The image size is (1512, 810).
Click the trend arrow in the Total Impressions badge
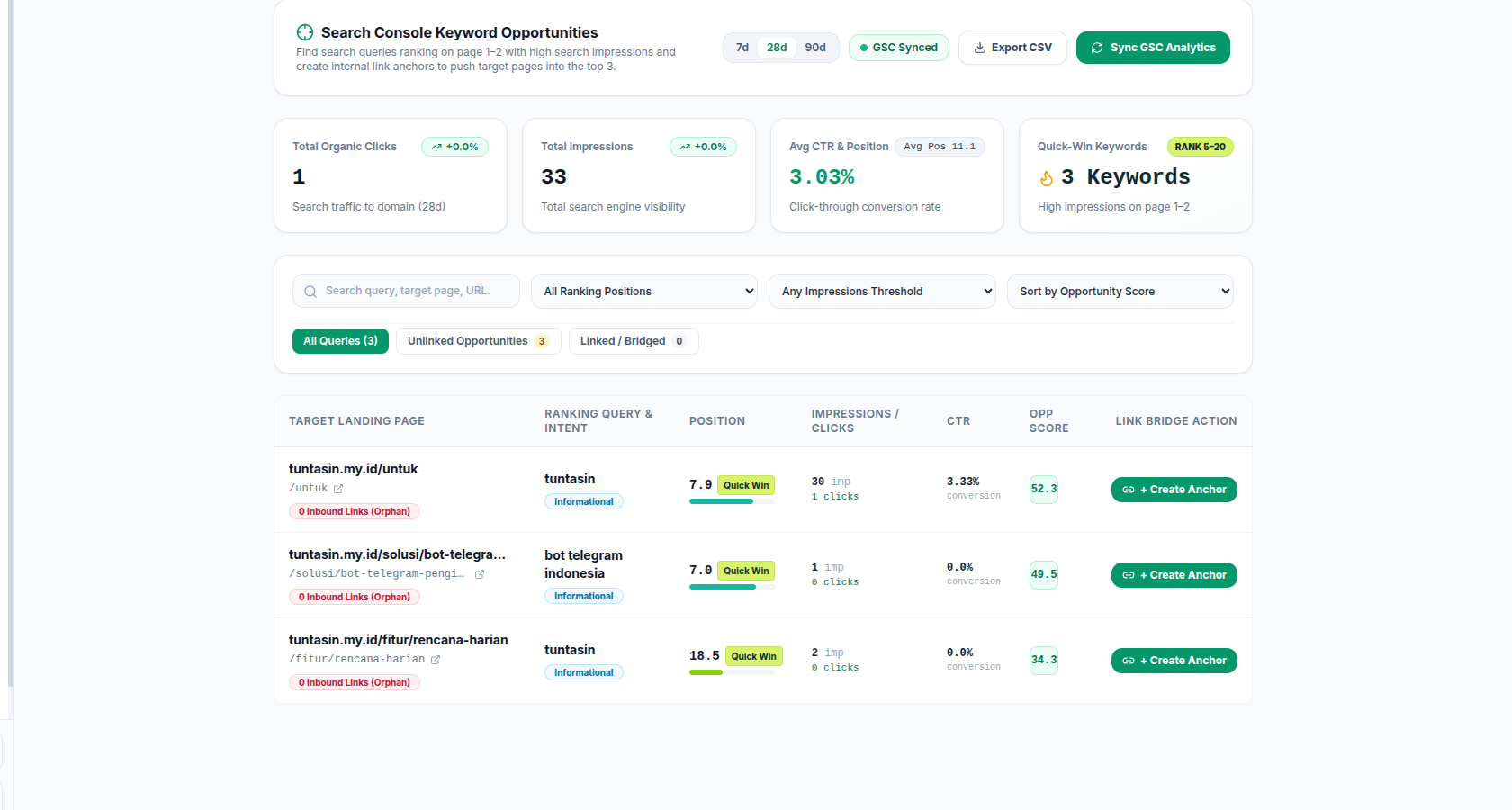coord(685,147)
